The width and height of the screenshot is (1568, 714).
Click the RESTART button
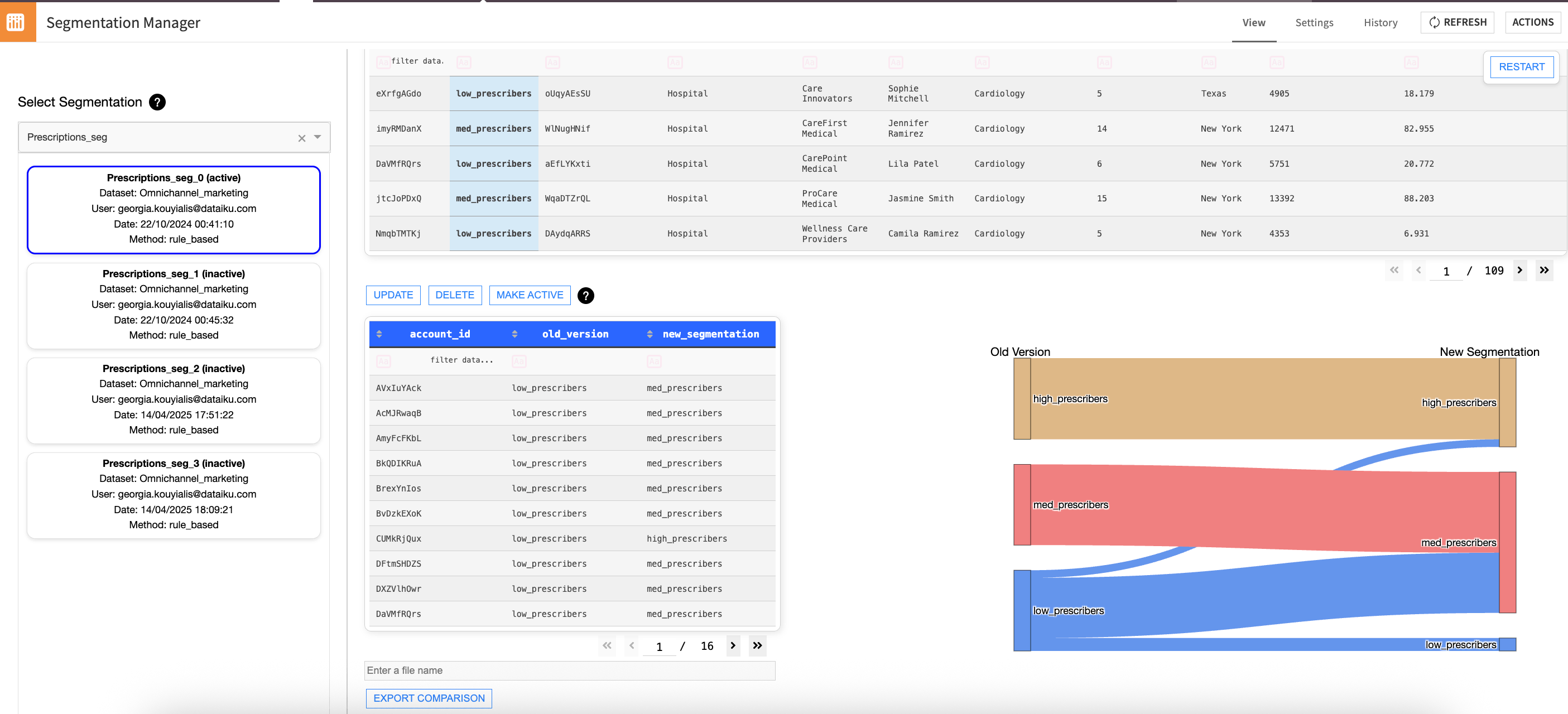1521,67
